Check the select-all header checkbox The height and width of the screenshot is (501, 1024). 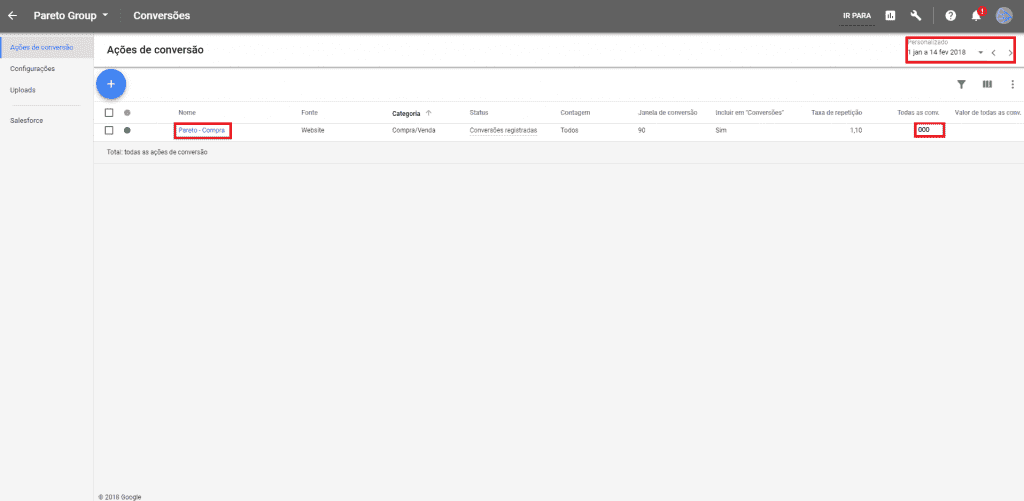[109, 113]
